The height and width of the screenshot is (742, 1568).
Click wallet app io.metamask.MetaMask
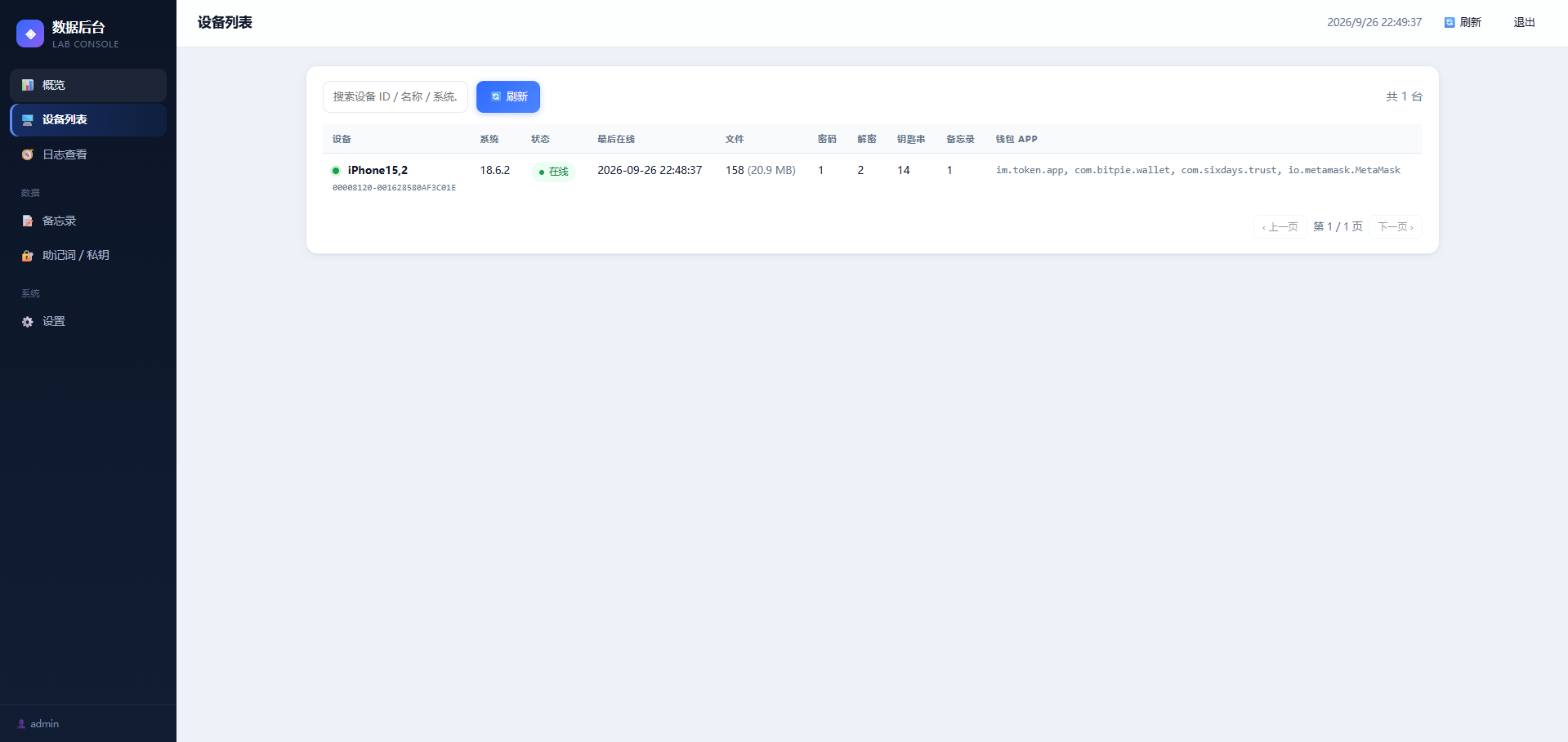point(1344,170)
